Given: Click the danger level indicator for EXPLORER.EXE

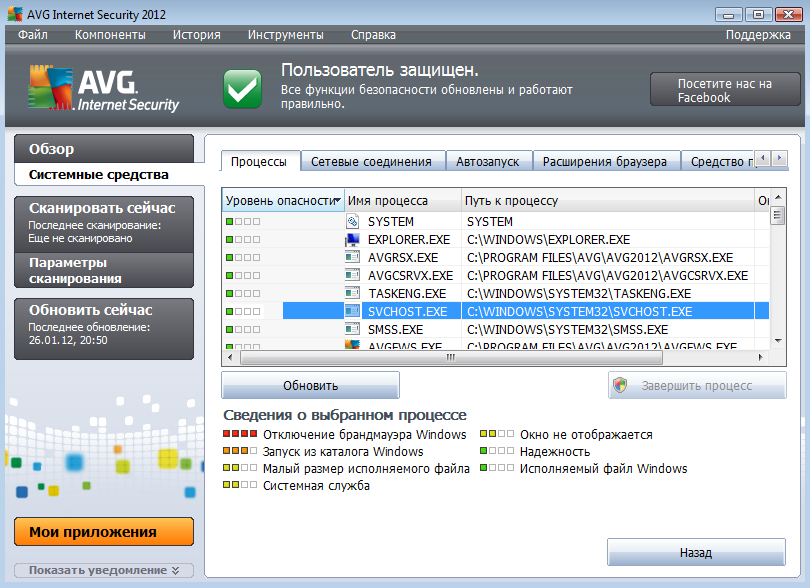Looking at the screenshot, I should tap(243, 240).
